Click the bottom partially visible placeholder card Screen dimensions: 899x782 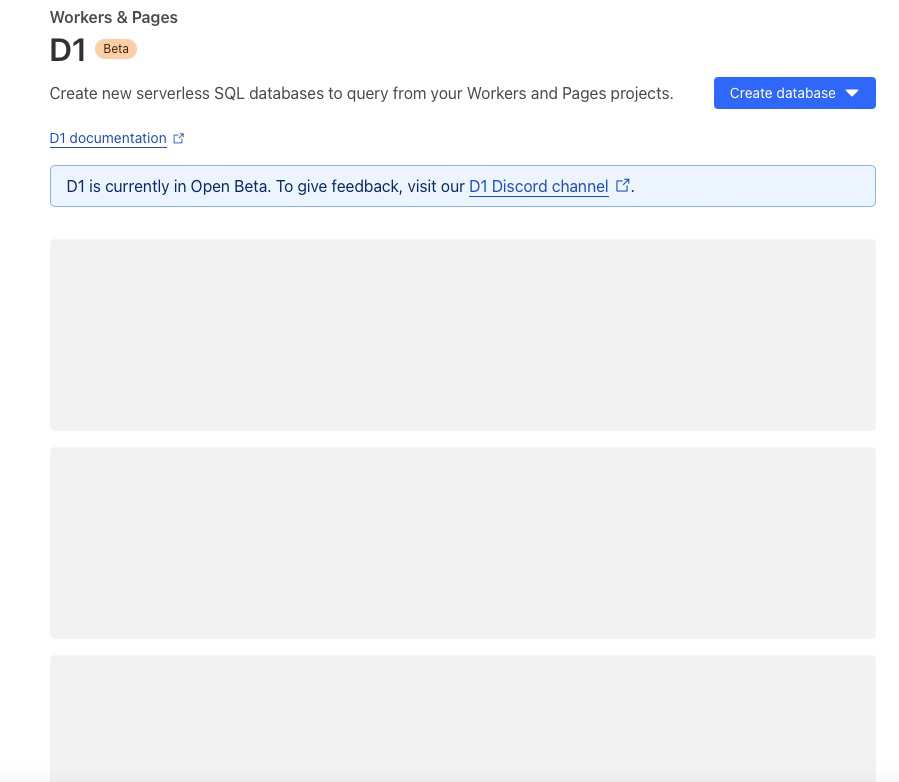tap(462, 718)
